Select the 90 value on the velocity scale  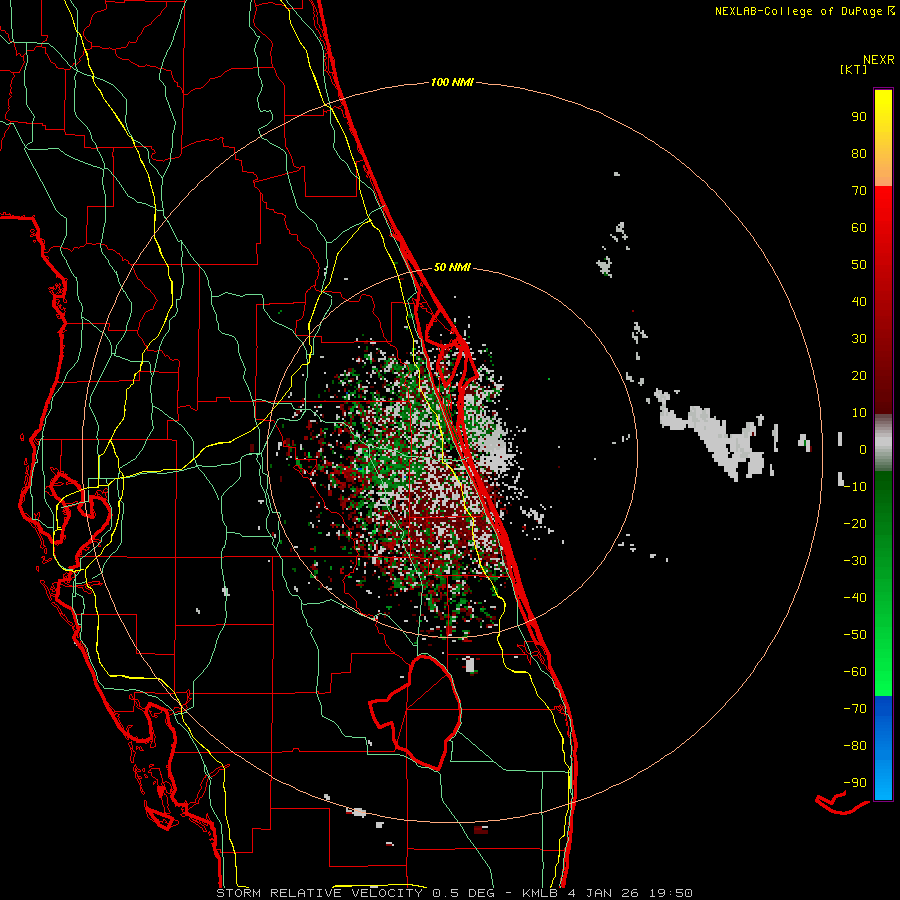tap(859, 117)
